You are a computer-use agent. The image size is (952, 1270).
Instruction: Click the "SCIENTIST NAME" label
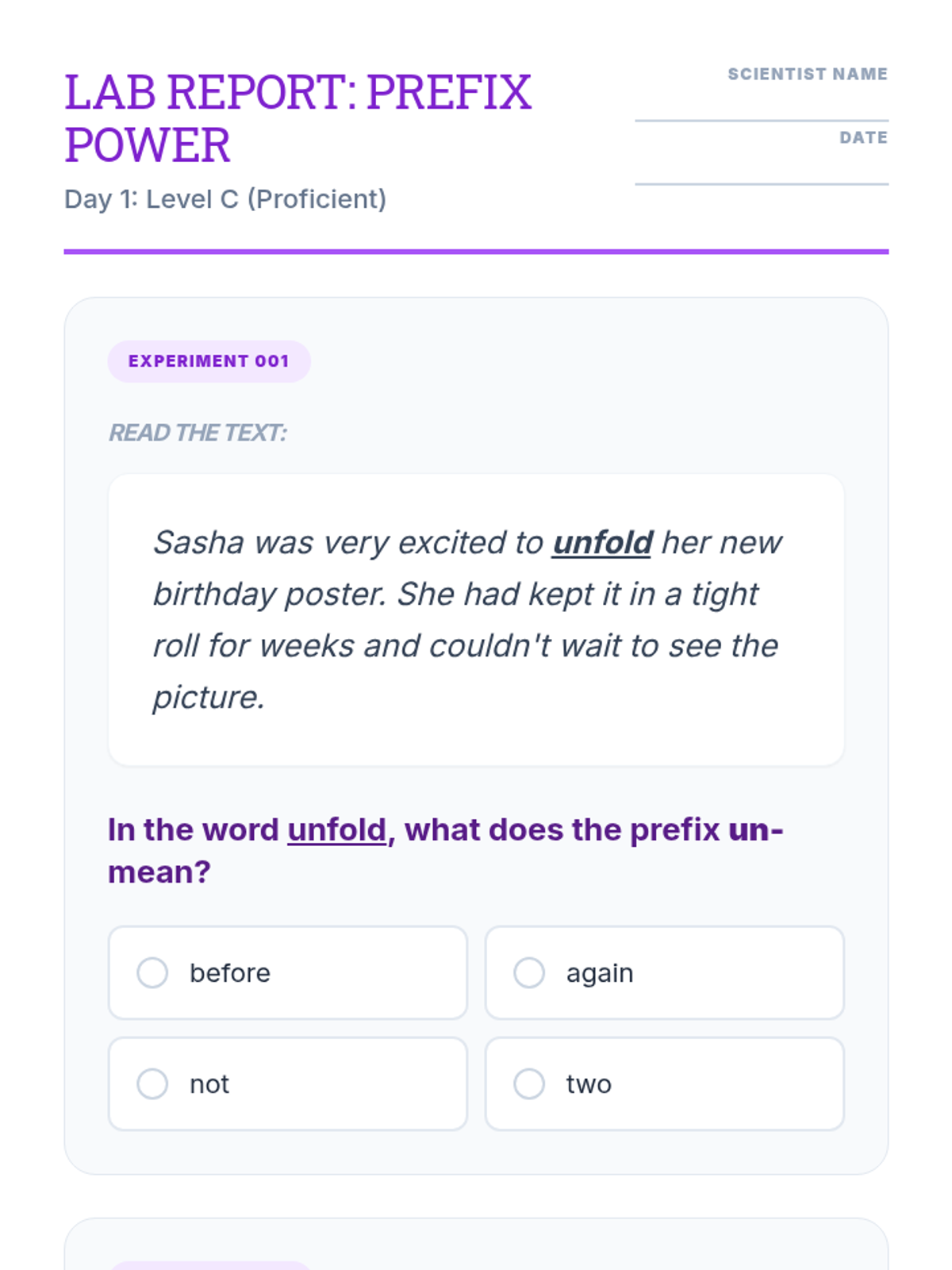(x=807, y=74)
